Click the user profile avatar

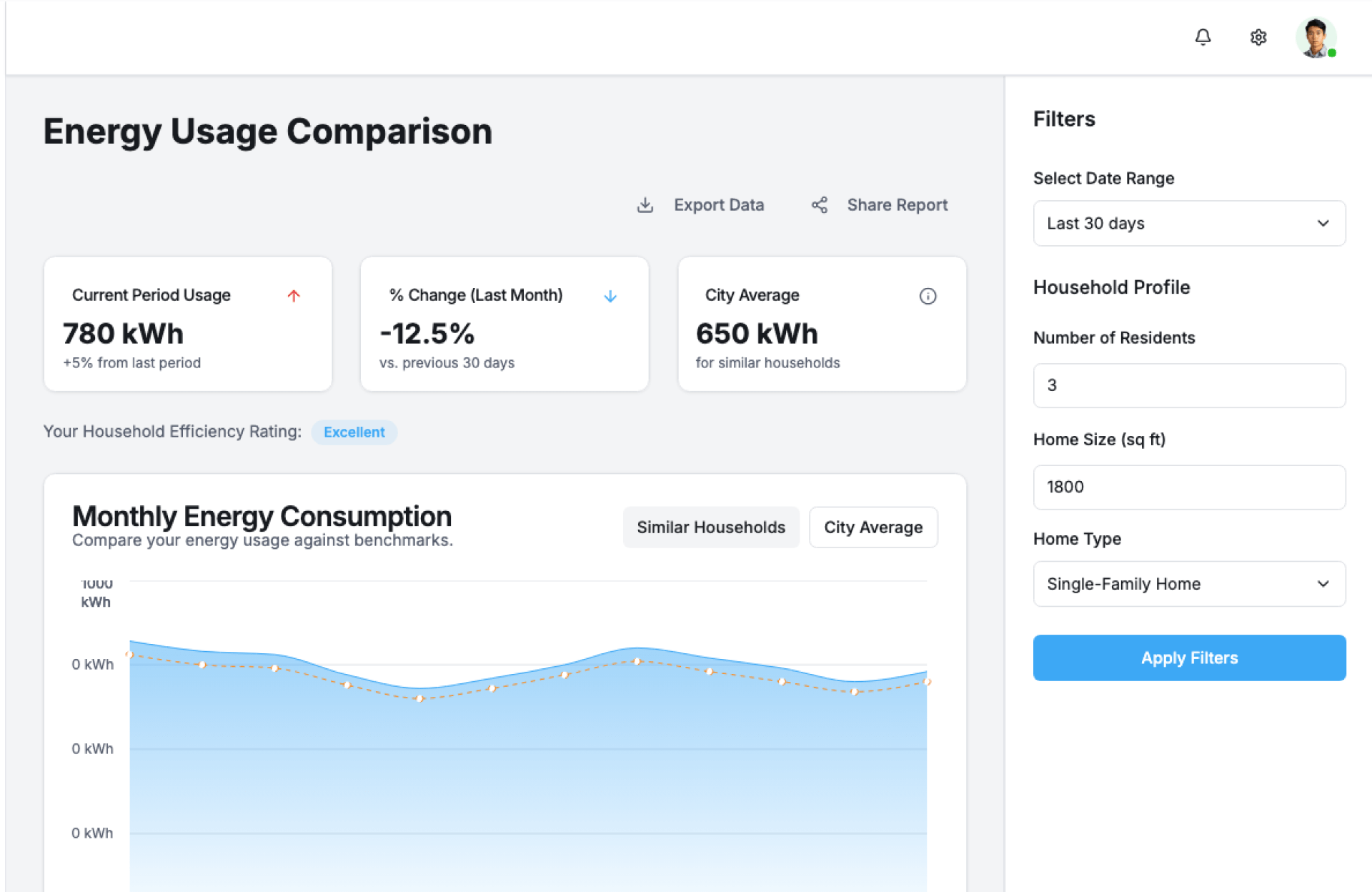(x=1316, y=37)
